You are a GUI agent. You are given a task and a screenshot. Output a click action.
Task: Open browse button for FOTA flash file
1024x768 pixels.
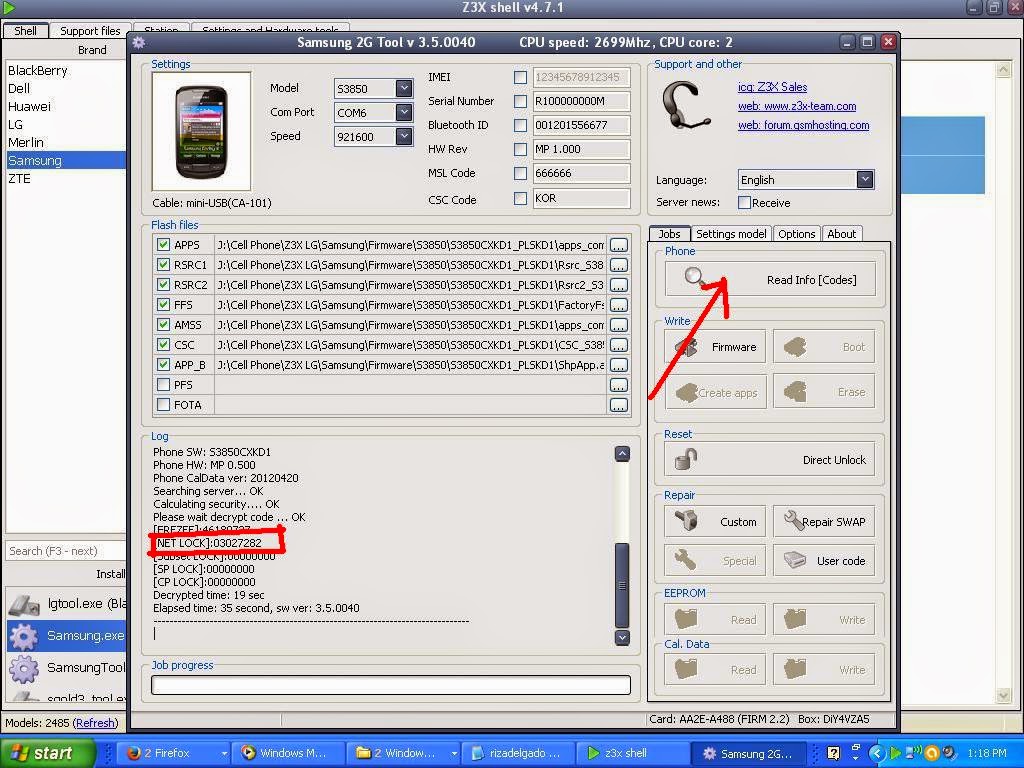(x=618, y=405)
